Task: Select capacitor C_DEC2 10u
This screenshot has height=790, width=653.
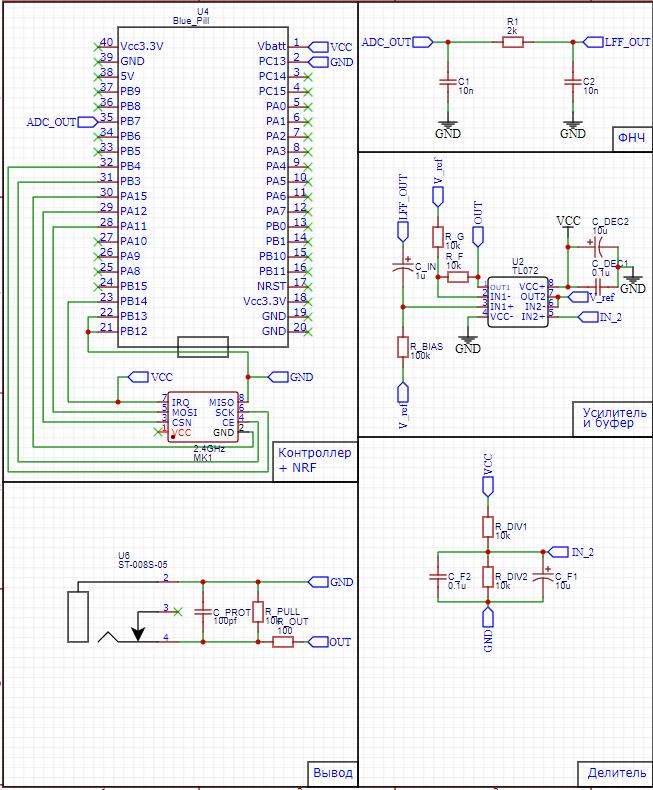Action: (x=599, y=247)
